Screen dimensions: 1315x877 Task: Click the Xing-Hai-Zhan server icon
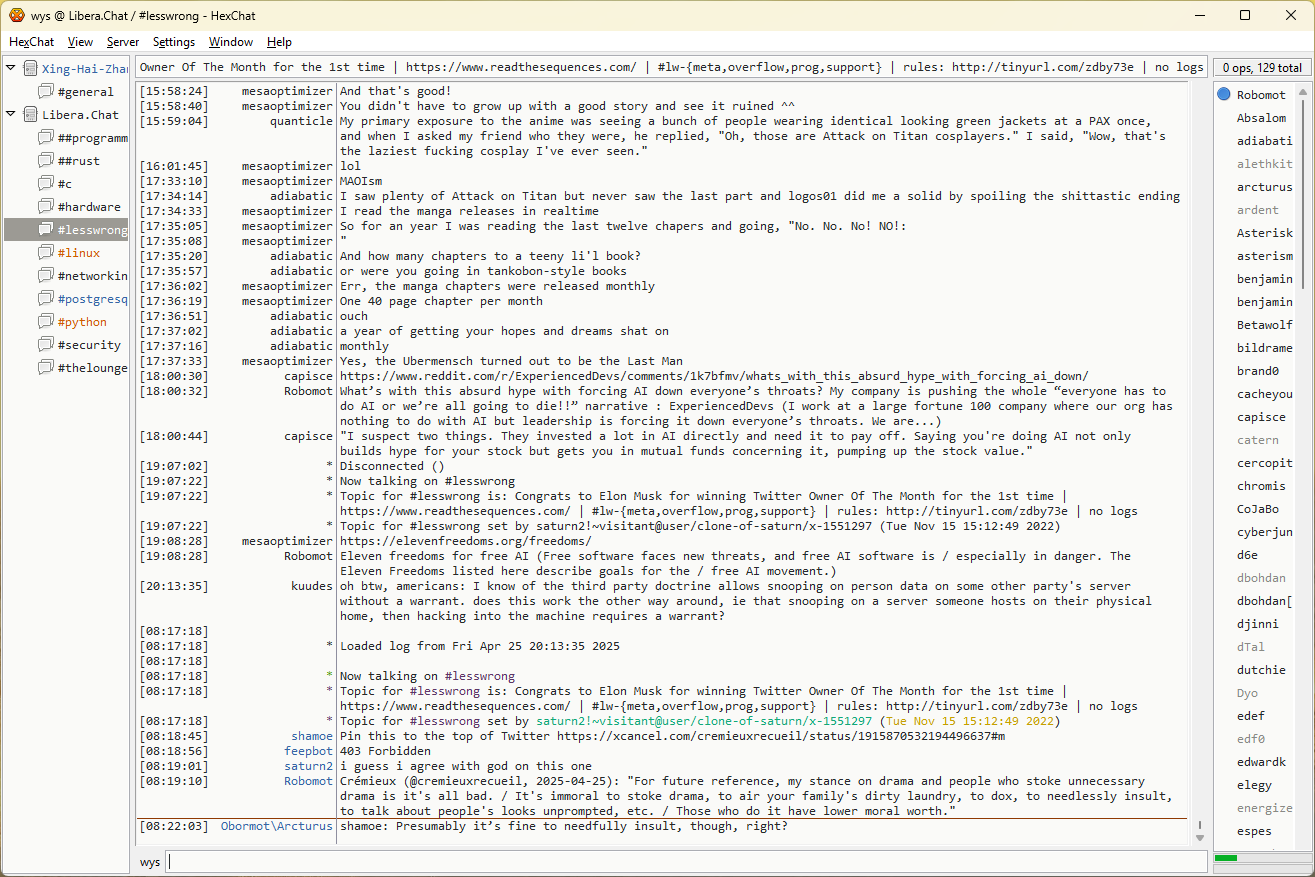pyautogui.click(x=30, y=69)
